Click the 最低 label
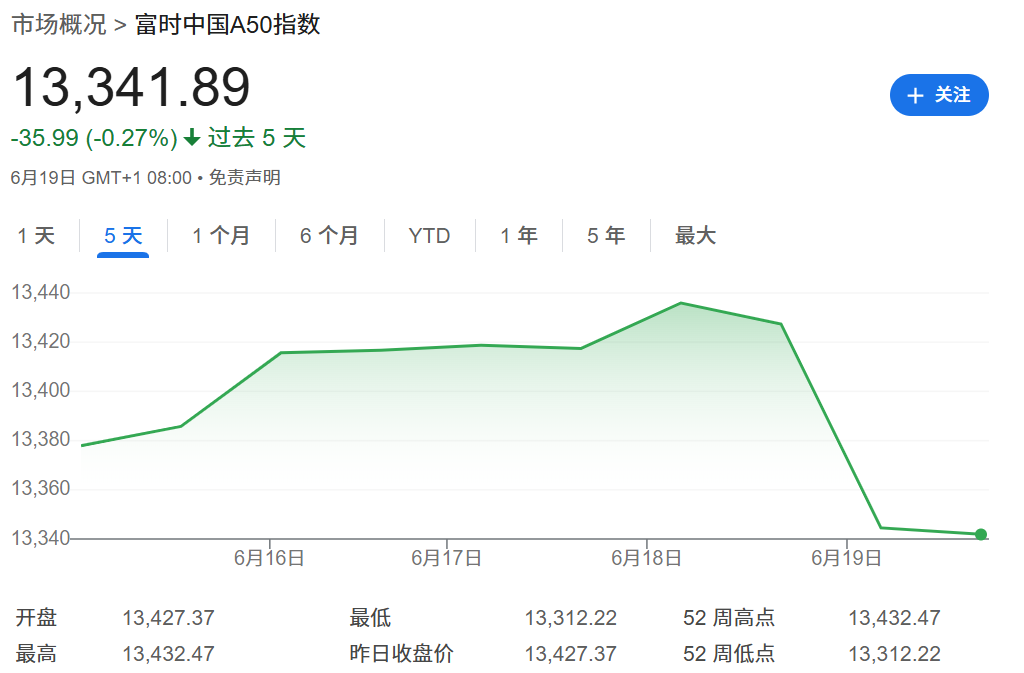1024x673 pixels. 370,618
